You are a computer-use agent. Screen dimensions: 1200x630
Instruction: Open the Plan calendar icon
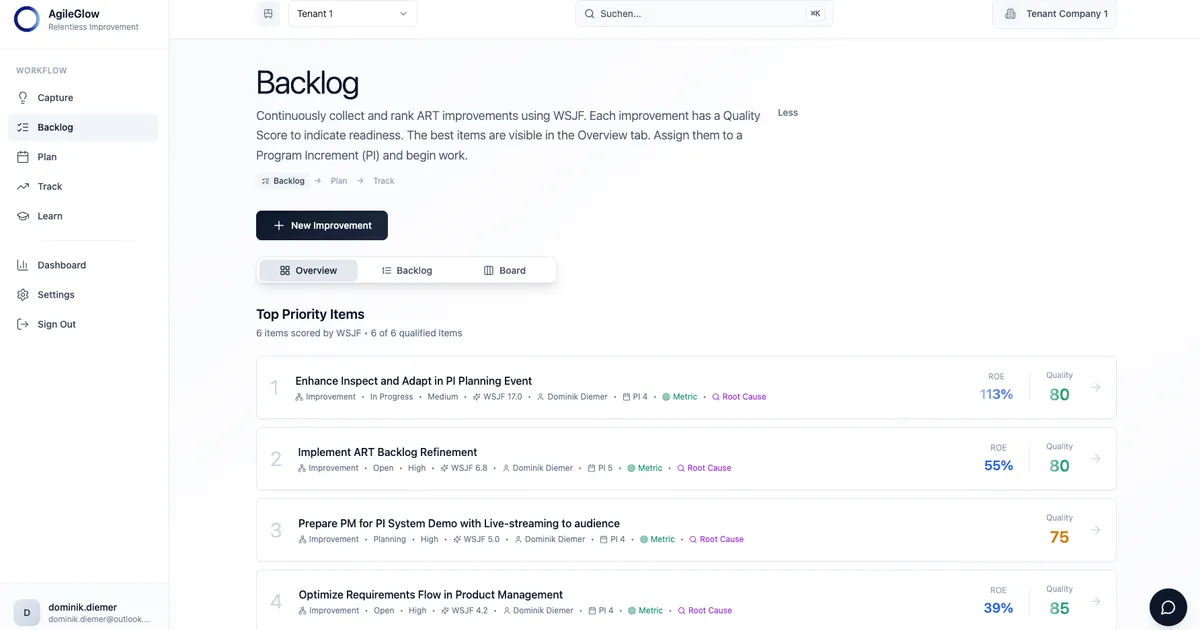click(23, 157)
